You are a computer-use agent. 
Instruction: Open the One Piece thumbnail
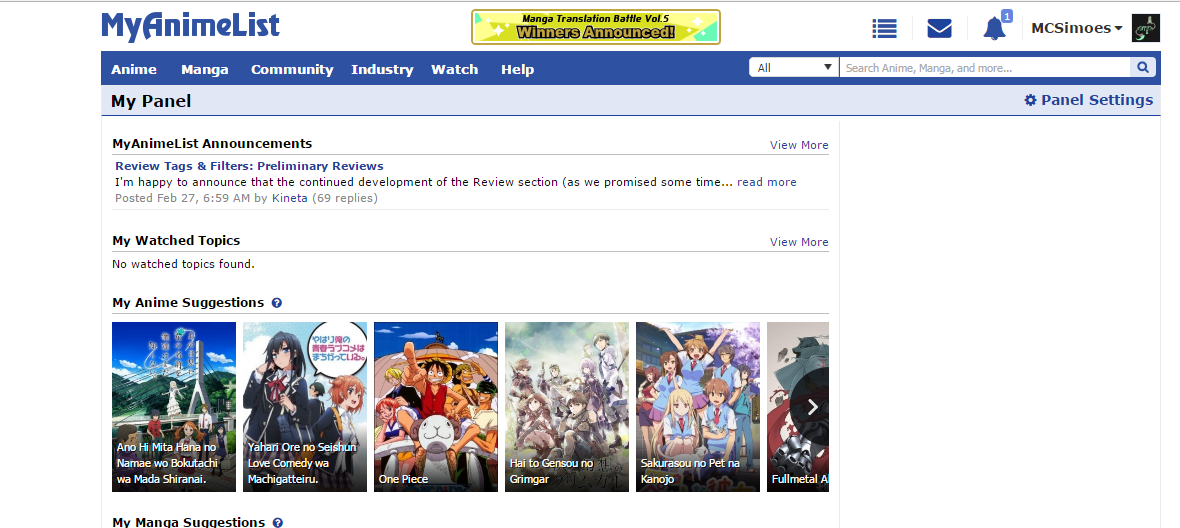click(x=436, y=407)
